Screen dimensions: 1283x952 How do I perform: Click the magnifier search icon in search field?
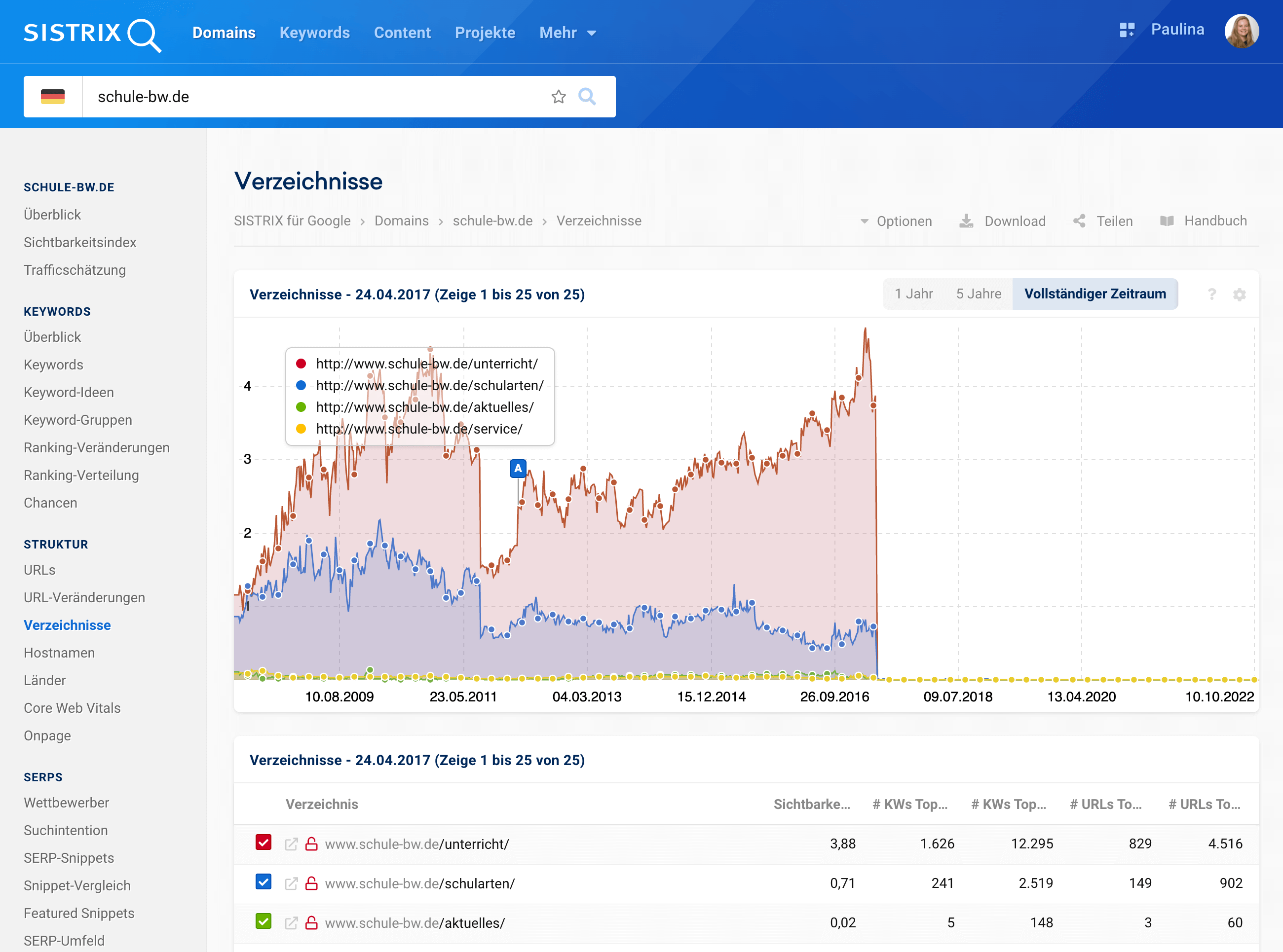pos(587,97)
